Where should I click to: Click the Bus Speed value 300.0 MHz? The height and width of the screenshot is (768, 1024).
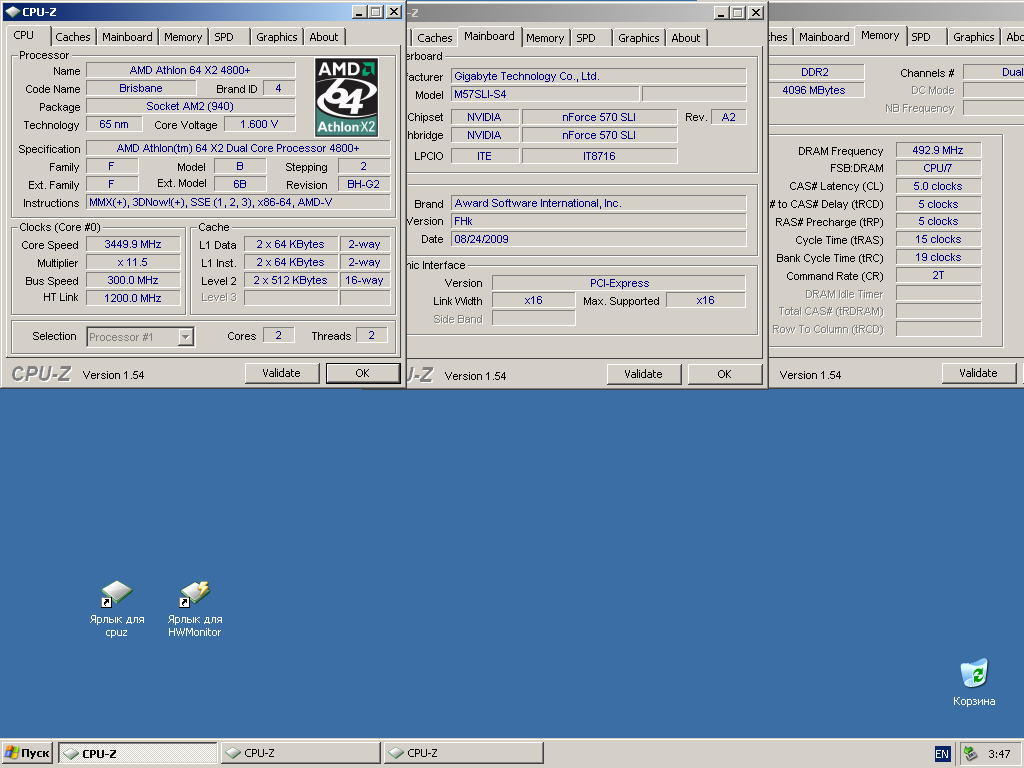point(133,280)
